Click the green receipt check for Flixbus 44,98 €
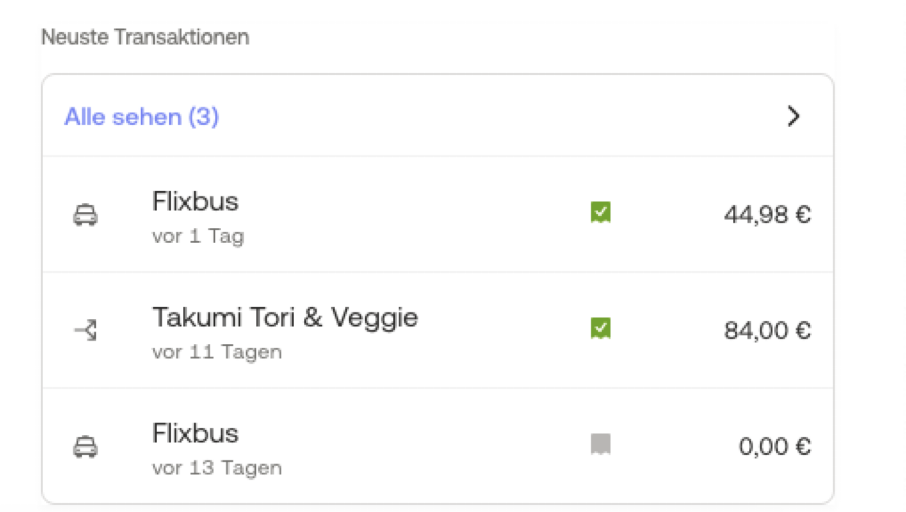Screen dimensions: 906x512 point(601,212)
